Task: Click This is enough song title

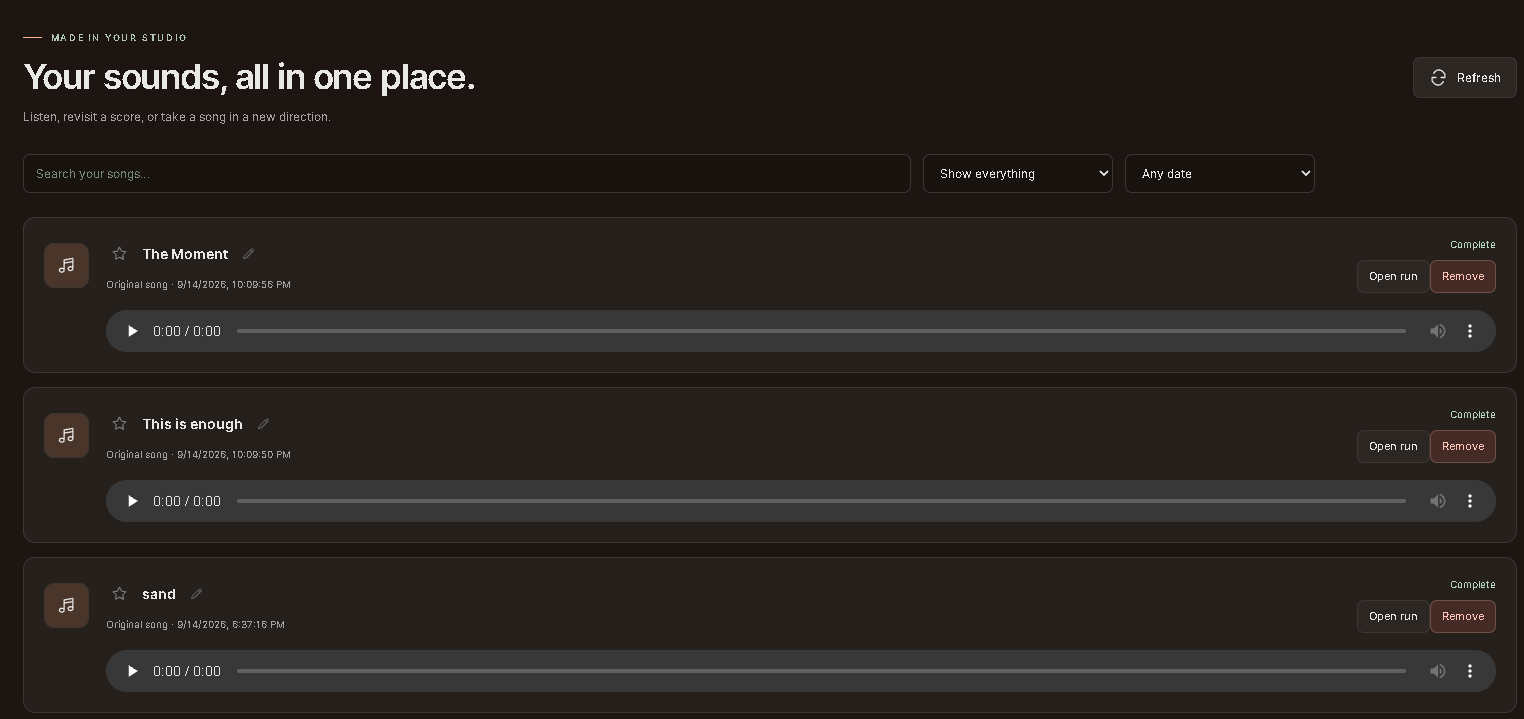Action: [192, 424]
